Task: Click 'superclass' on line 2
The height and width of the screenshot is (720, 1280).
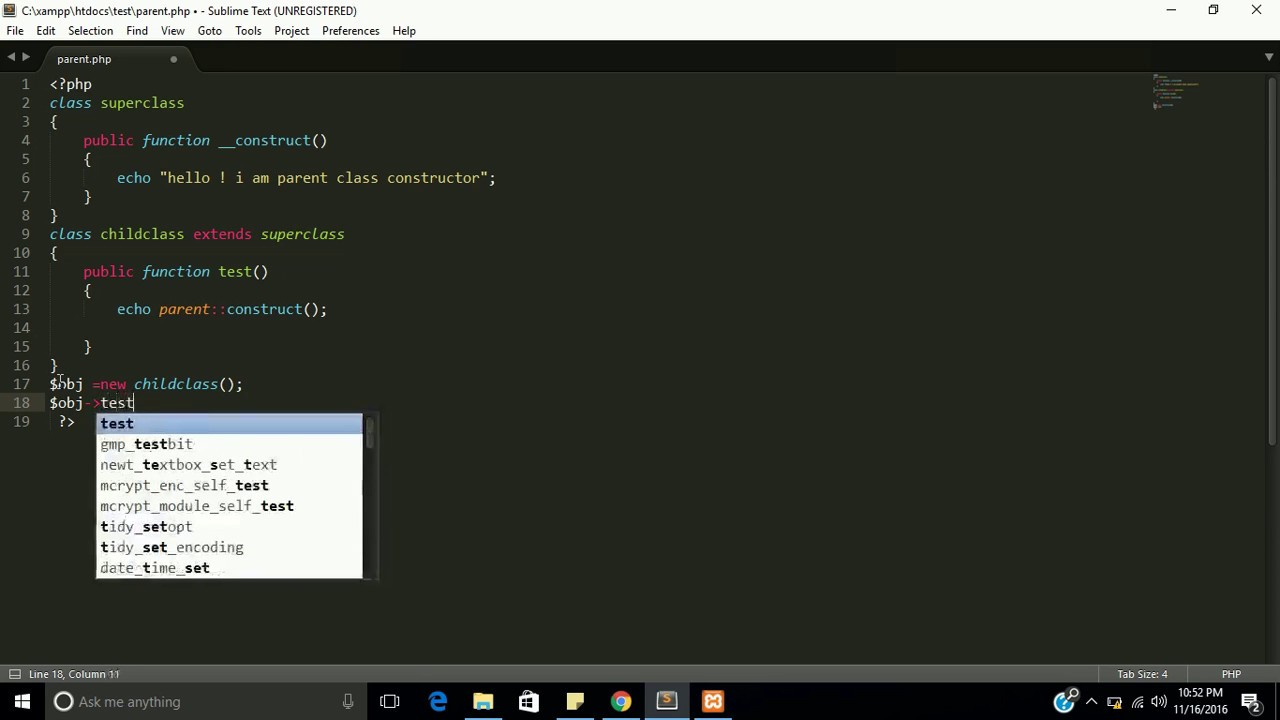Action: click(142, 103)
